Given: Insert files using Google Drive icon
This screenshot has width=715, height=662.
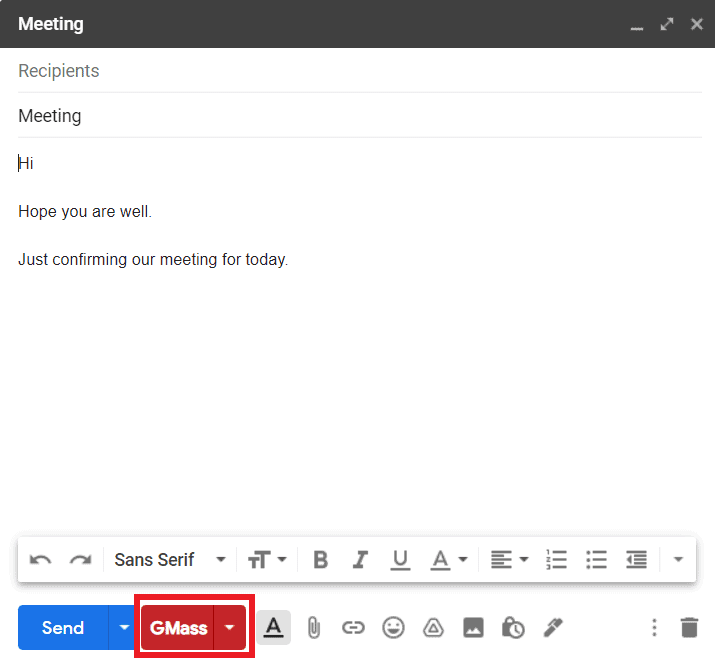Looking at the screenshot, I should click(x=433, y=628).
